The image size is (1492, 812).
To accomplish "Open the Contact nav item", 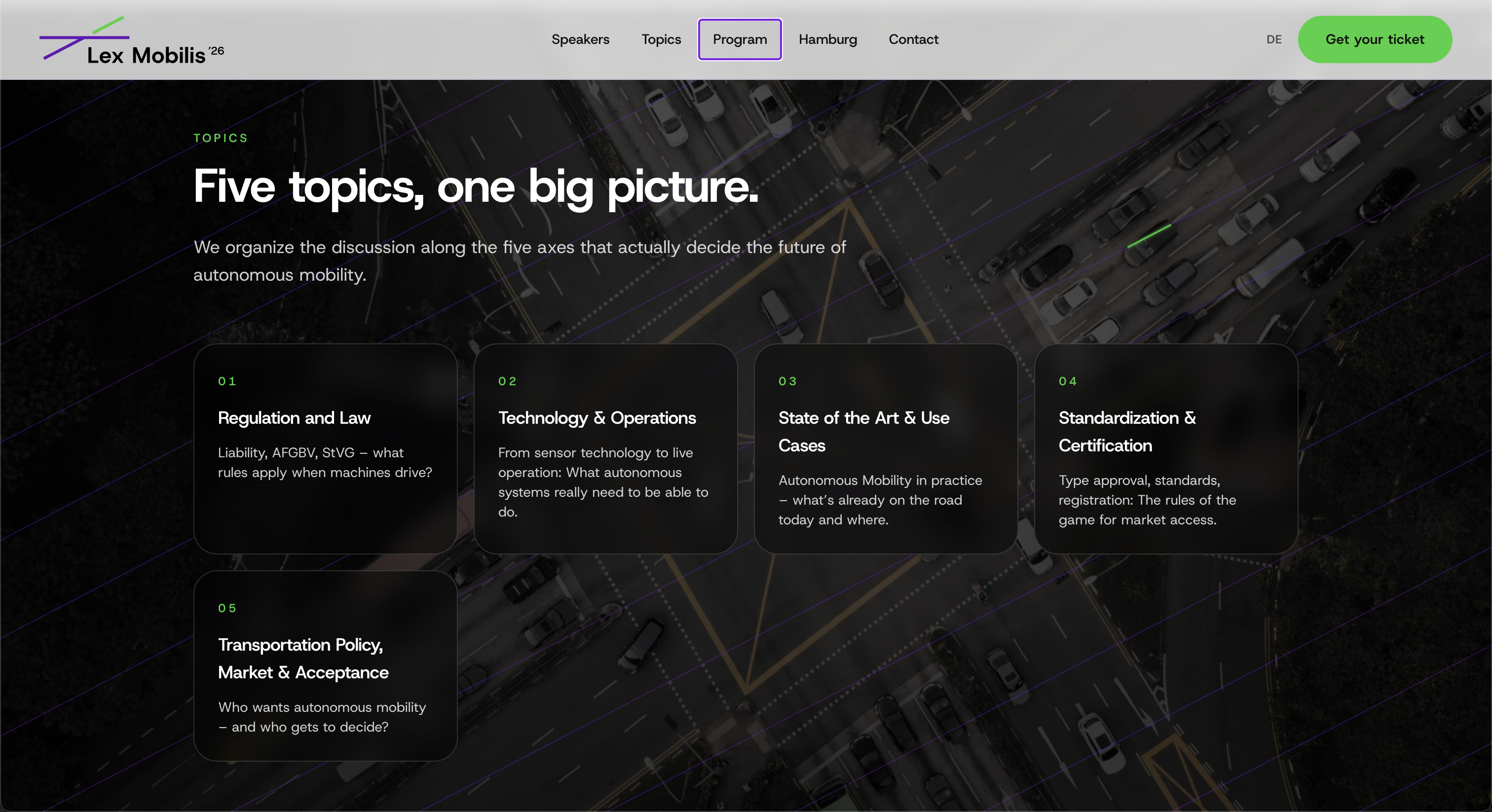I will [x=913, y=39].
